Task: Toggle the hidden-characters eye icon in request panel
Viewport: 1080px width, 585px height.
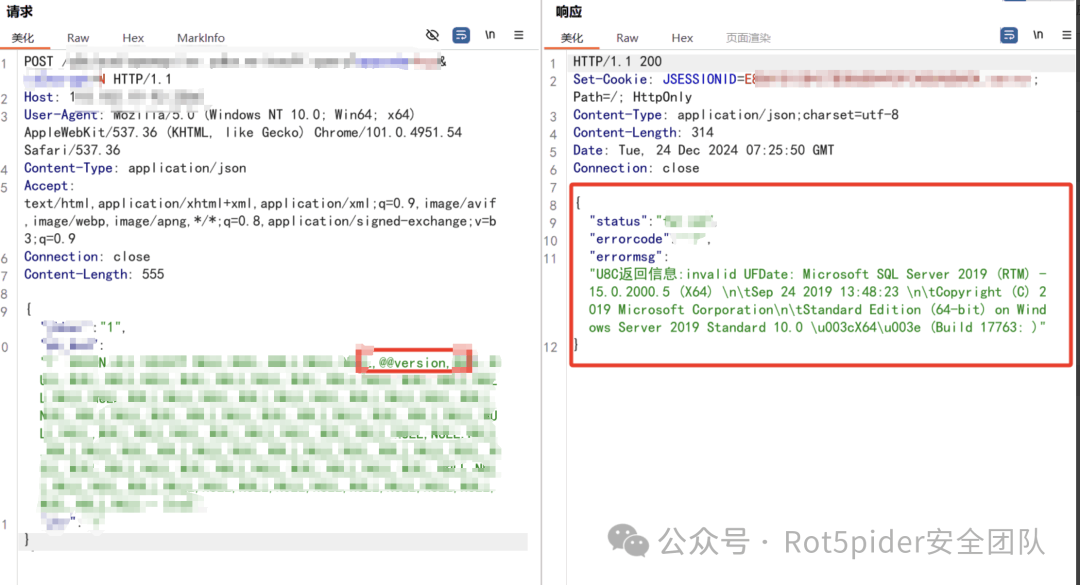Action: (432, 35)
